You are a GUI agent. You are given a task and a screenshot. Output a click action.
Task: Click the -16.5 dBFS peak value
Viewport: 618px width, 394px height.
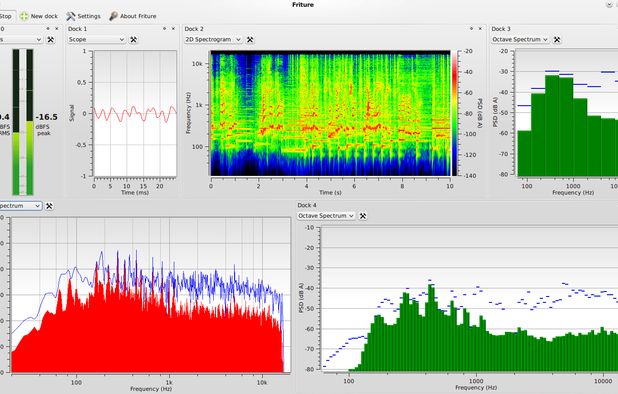(x=47, y=117)
